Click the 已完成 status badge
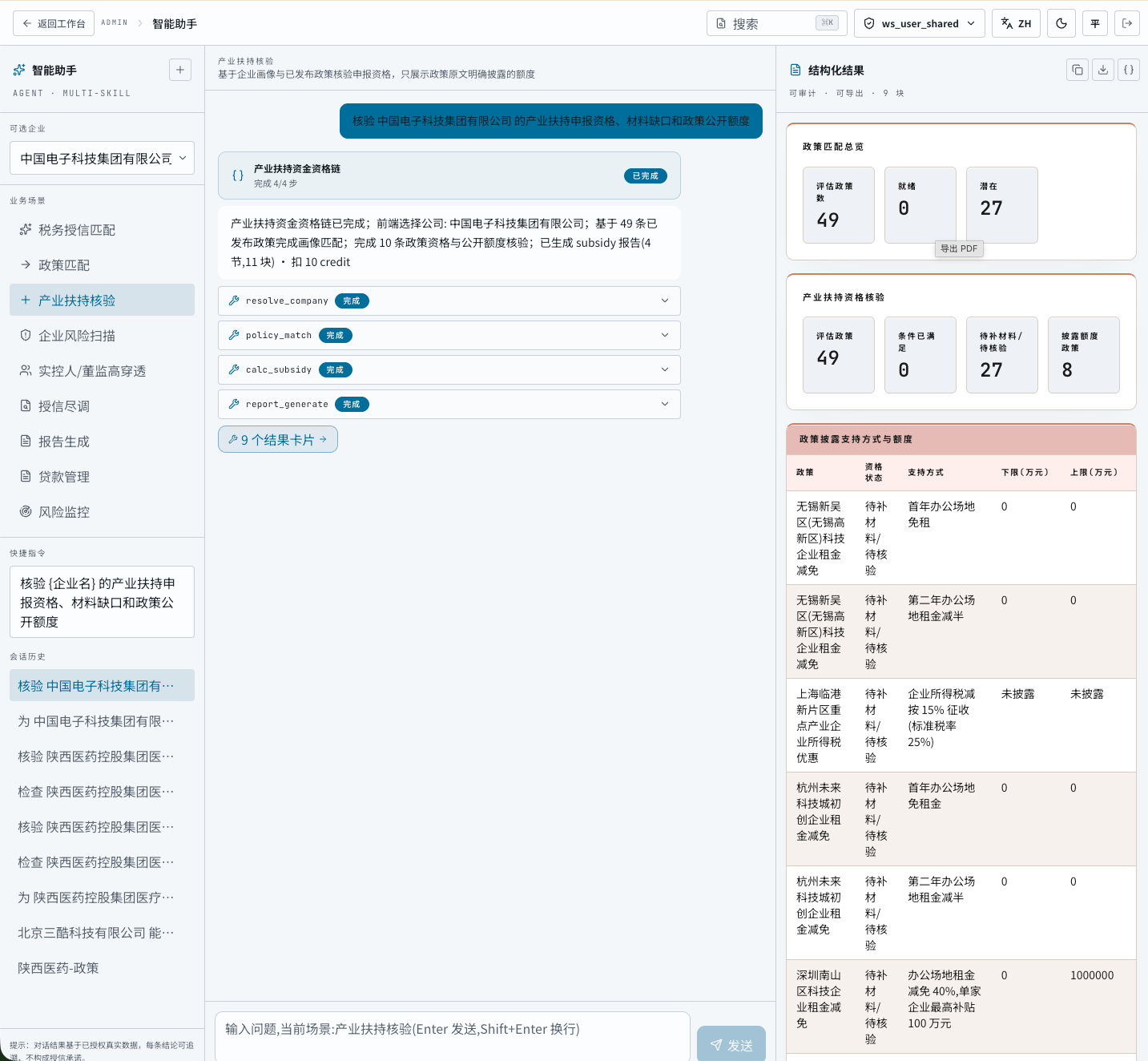 coord(646,175)
